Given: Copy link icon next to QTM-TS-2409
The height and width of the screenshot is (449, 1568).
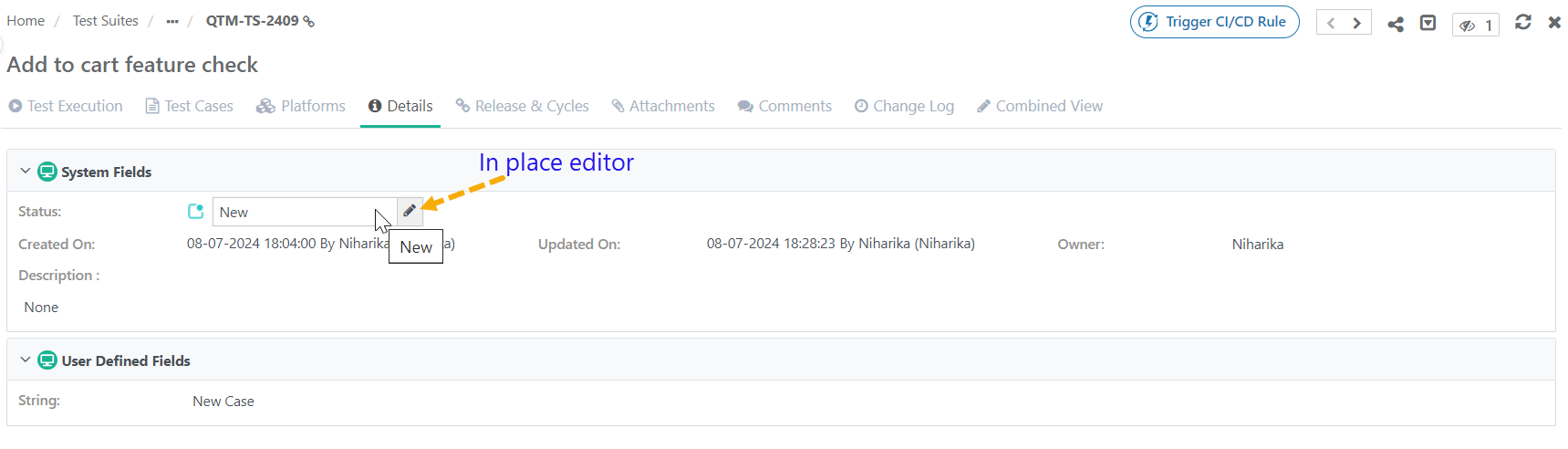Looking at the screenshot, I should (x=308, y=21).
